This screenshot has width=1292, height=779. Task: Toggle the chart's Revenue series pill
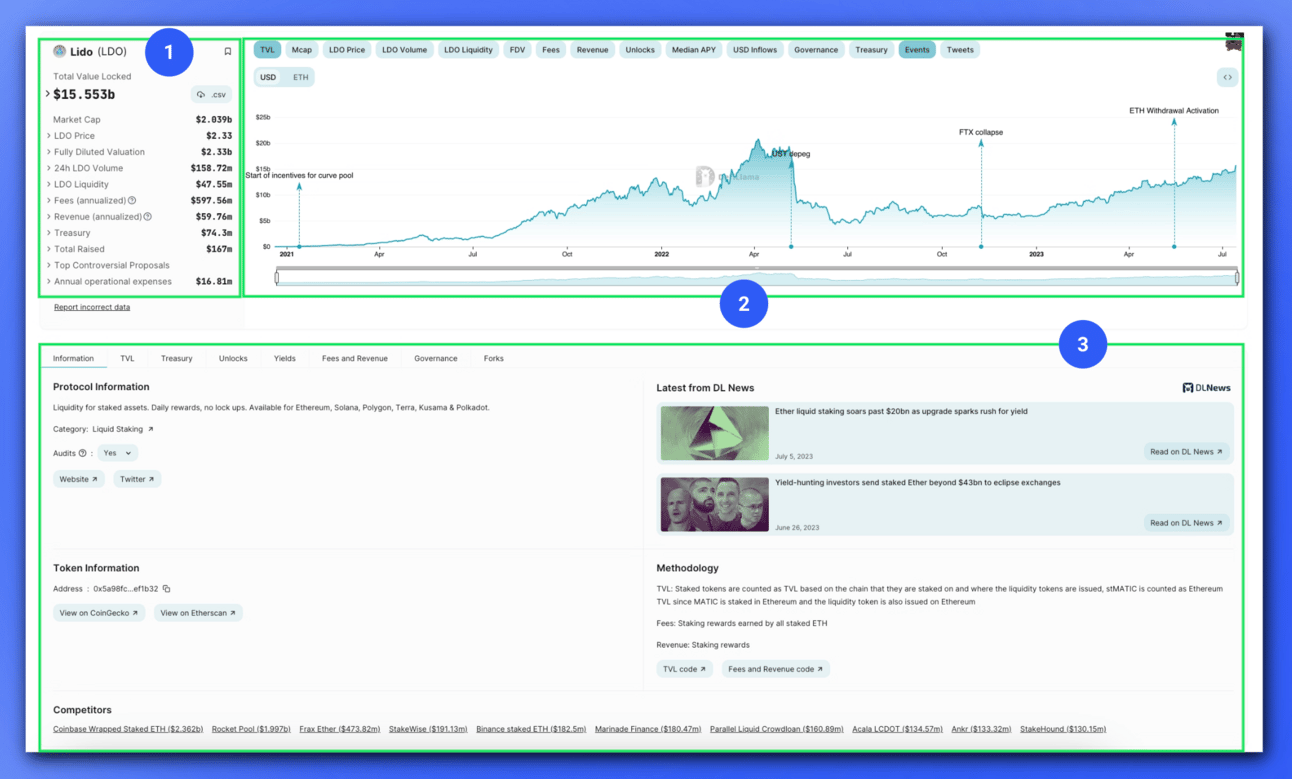(592, 50)
